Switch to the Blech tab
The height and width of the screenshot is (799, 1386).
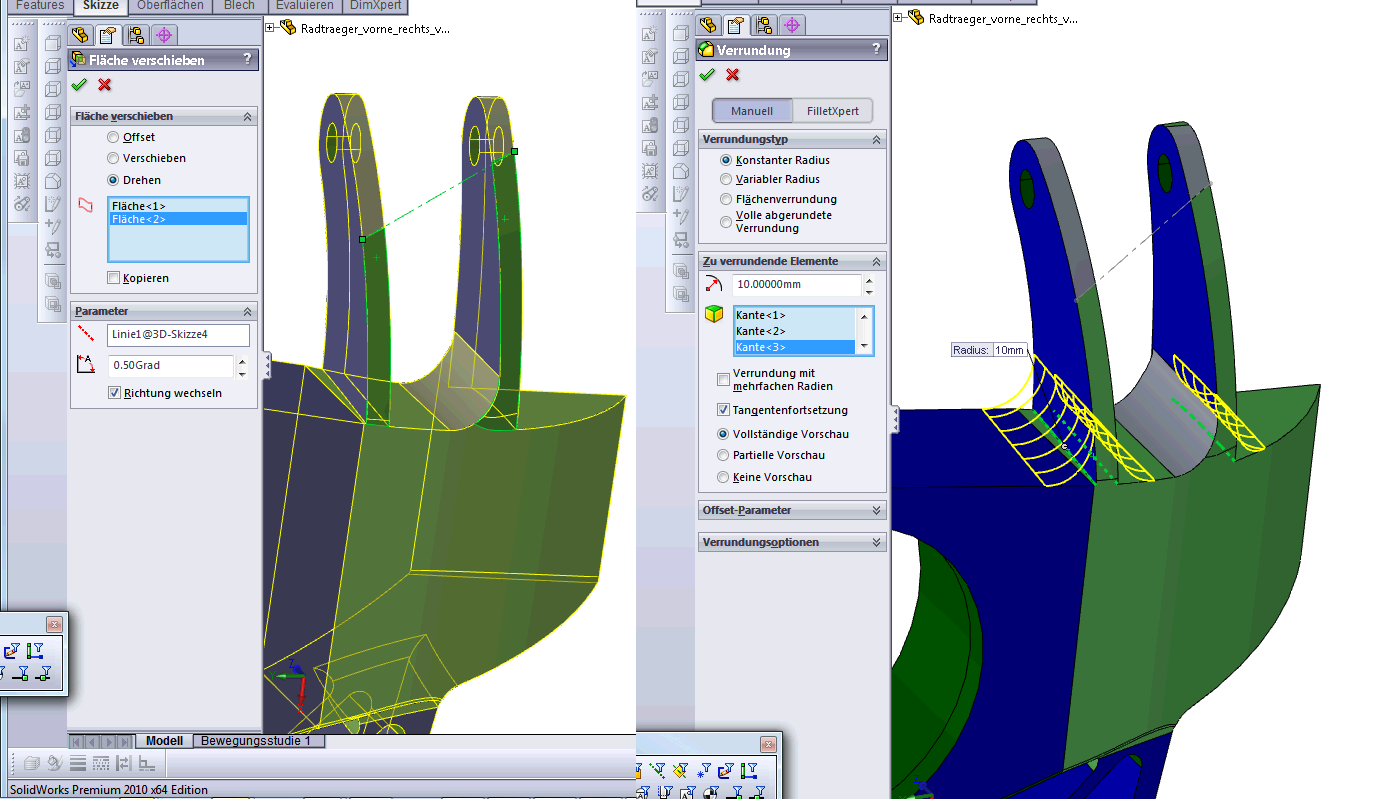[239, 6]
